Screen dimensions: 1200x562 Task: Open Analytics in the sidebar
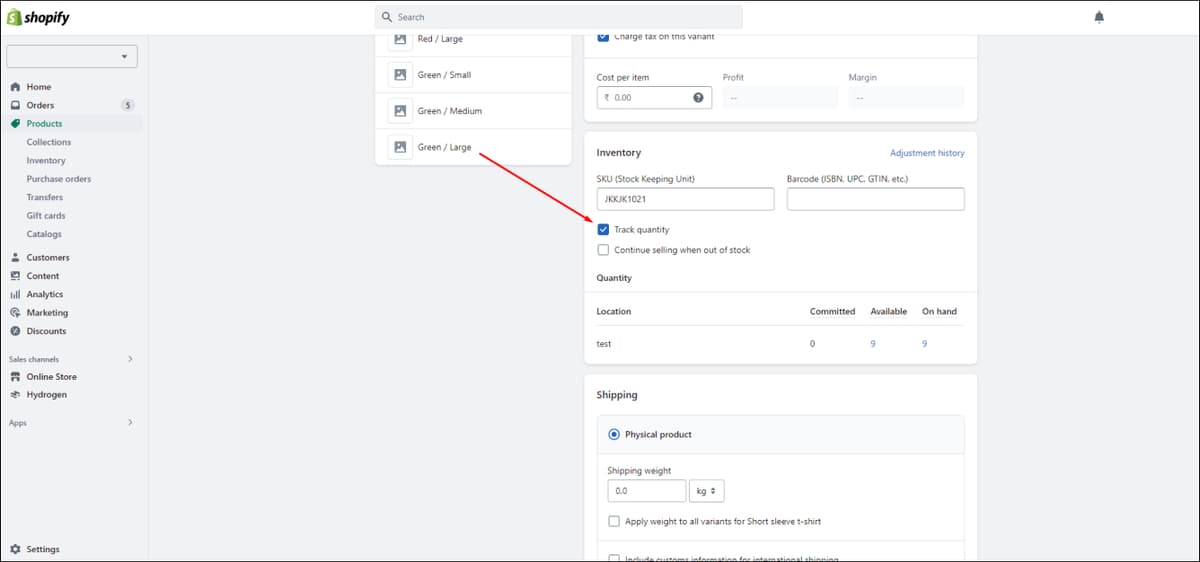point(45,295)
